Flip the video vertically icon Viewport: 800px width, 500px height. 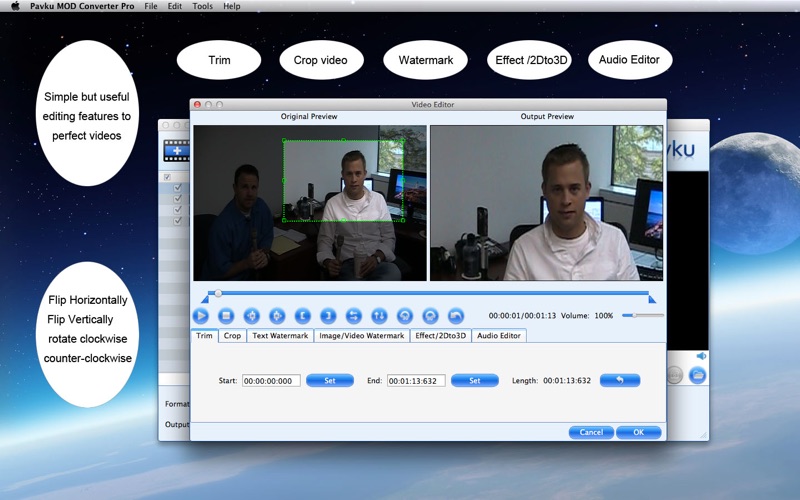pyautogui.click(x=379, y=316)
